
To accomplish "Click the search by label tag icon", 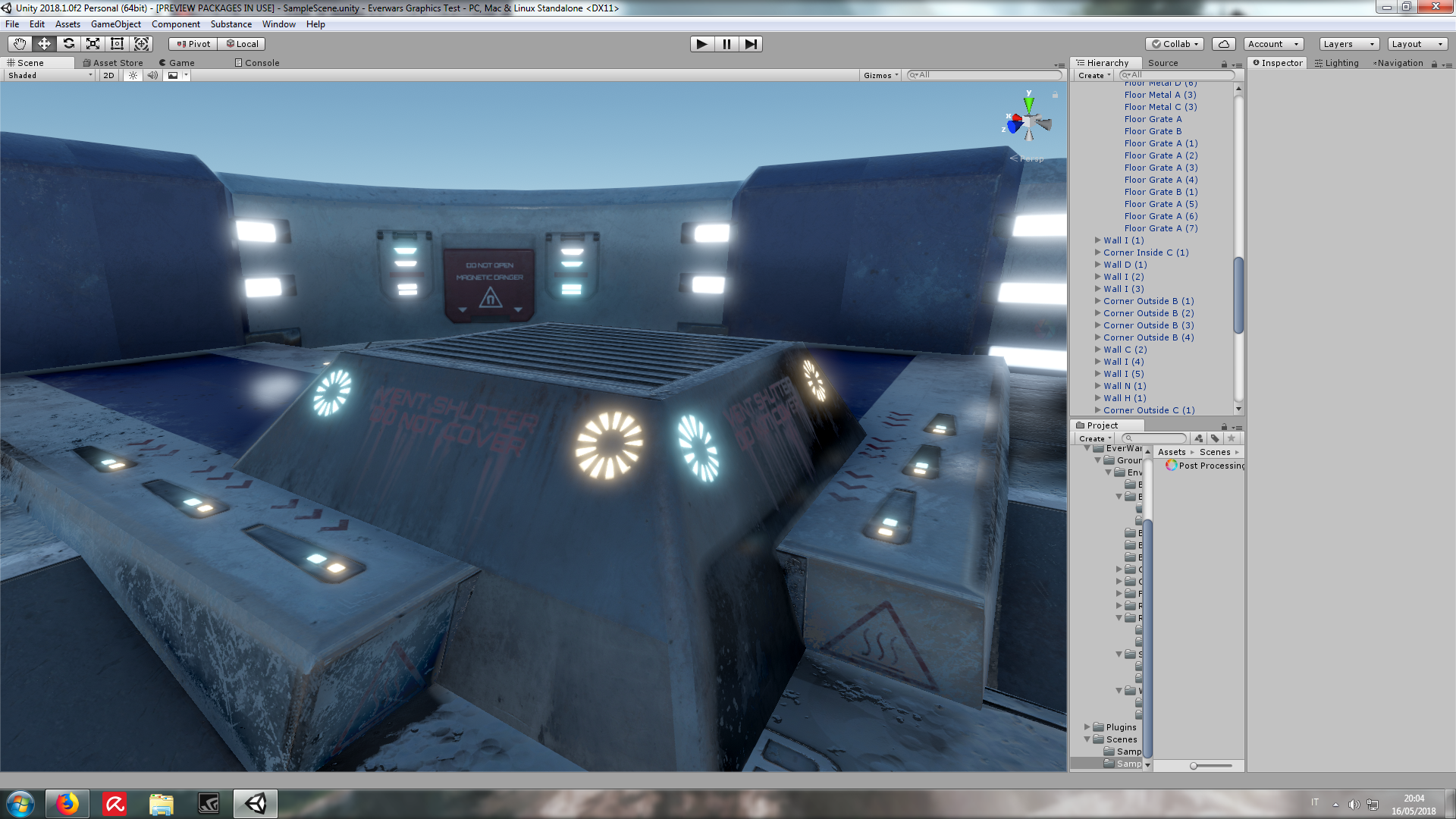I will coord(1215,438).
